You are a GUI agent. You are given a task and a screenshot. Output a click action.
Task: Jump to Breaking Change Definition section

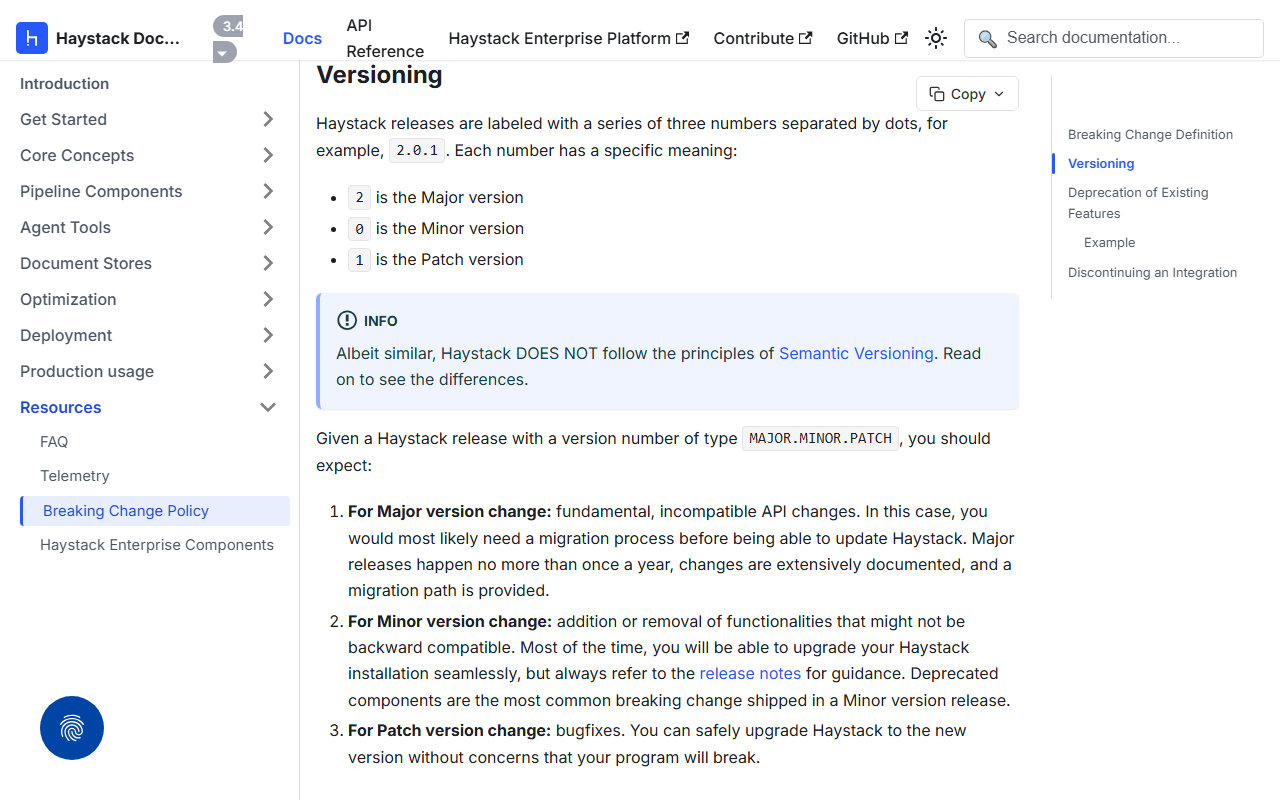(x=1150, y=135)
